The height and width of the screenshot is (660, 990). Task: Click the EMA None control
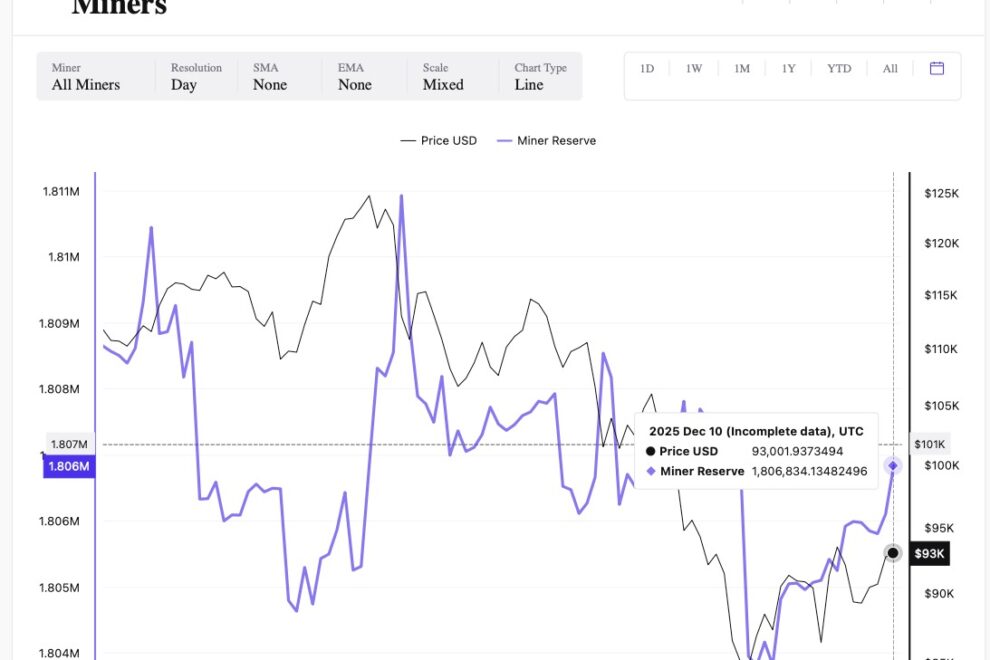pos(354,85)
